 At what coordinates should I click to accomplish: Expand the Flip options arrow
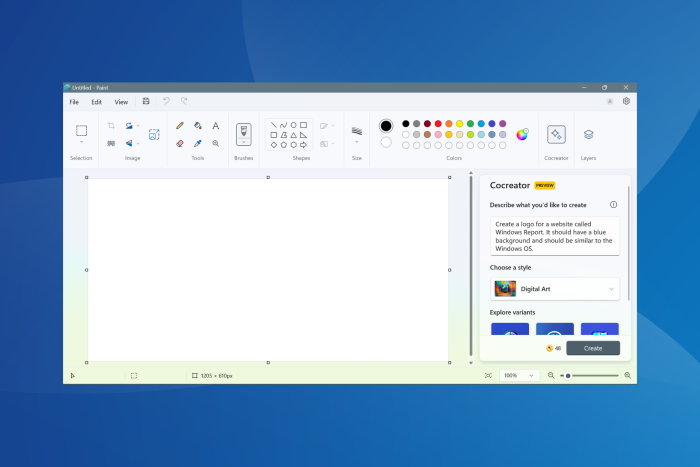138,143
